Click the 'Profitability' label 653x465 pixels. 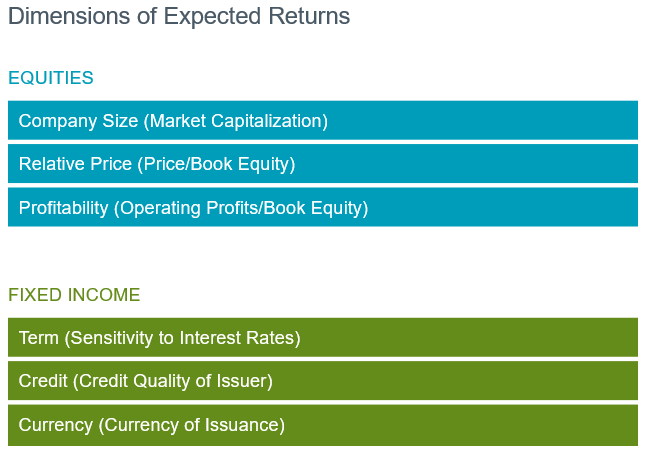point(63,208)
